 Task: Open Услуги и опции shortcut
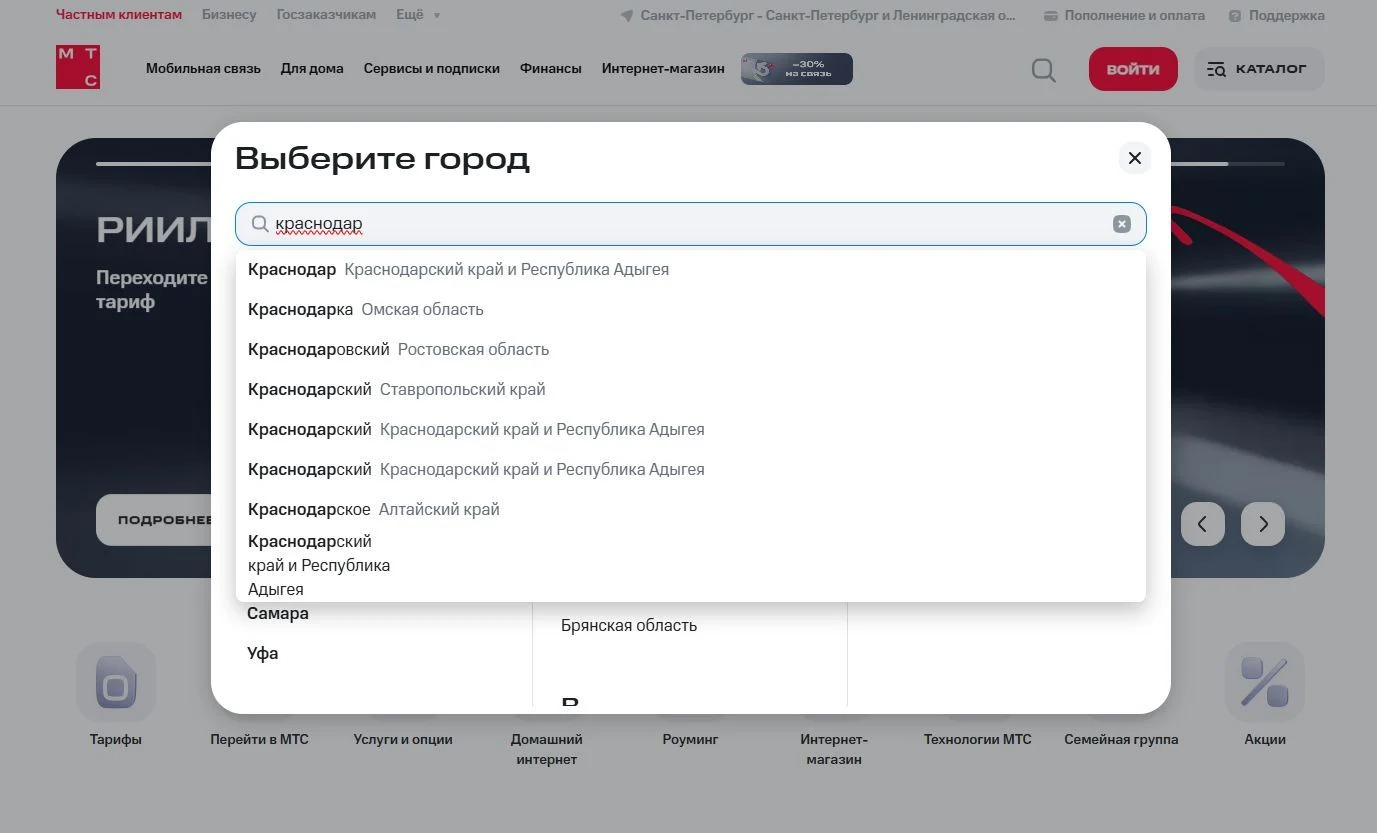[403, 740]
